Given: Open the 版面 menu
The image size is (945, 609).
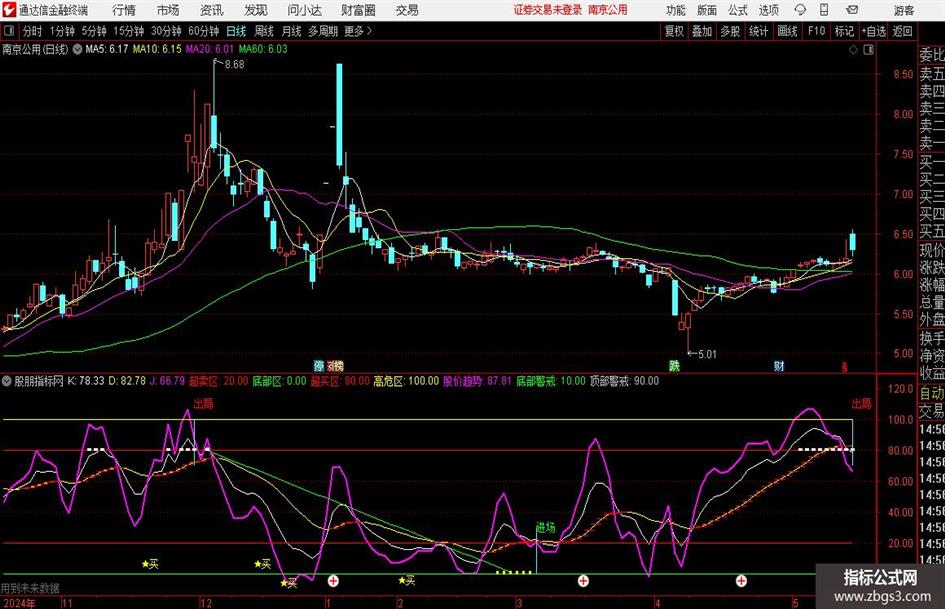Looking at the screenshot, I should pyautogui.click(x=706, y=10).
